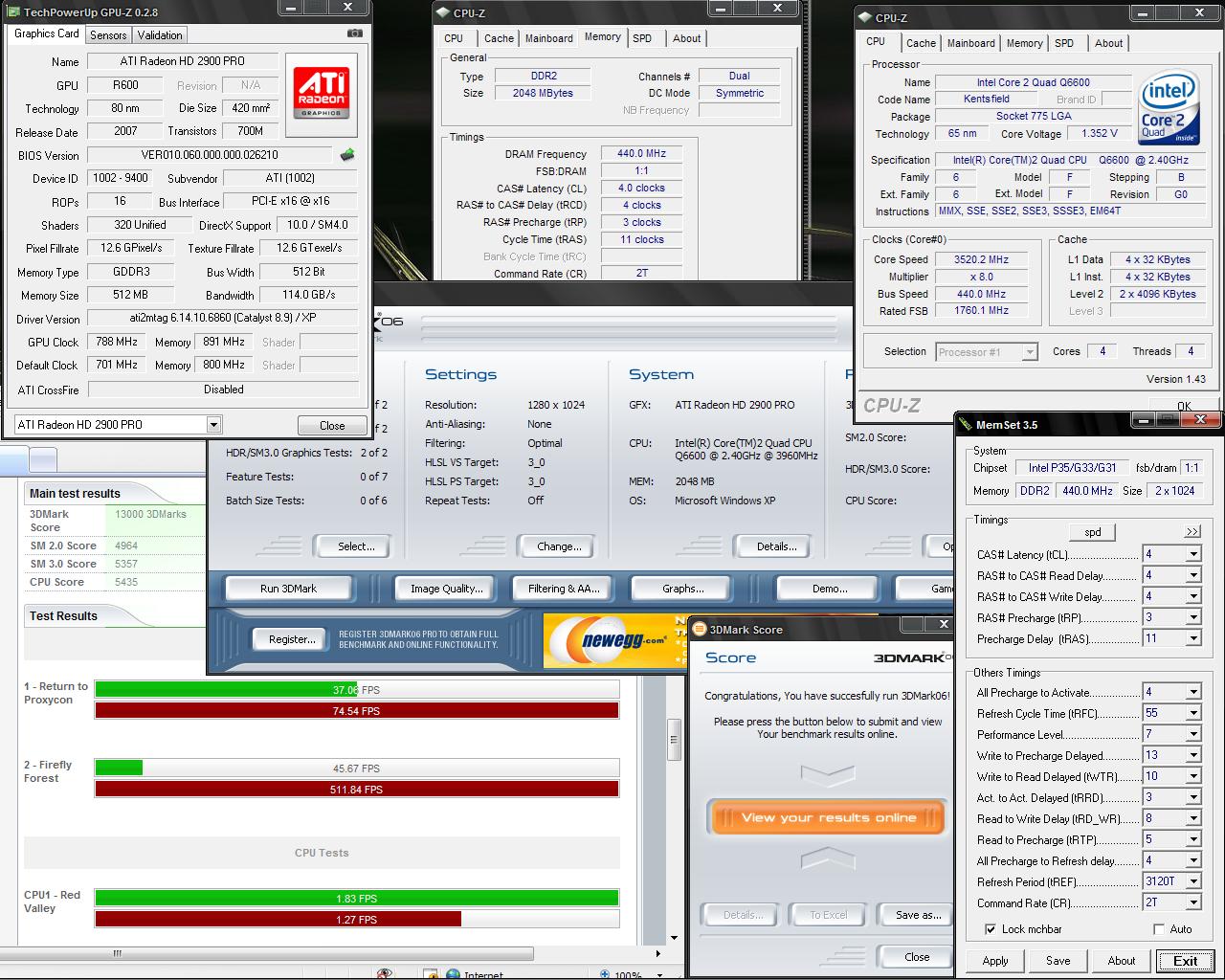The image size is (1225, 980).
Task: Click the Apply button in MemSet
Action: (995, 961)
